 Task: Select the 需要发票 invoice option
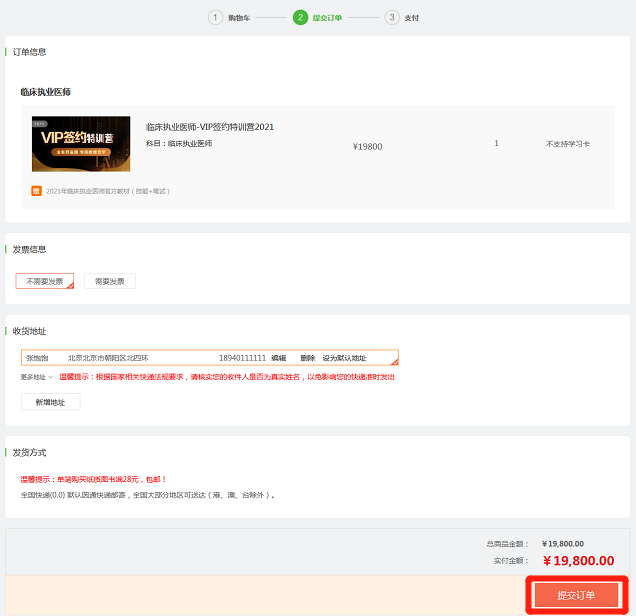(x=109, y=281)
